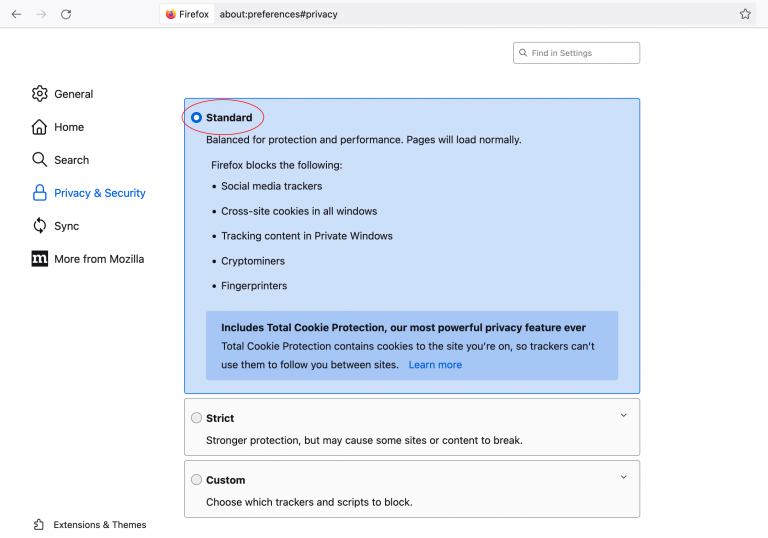The height and width of the screenshot is (538, 768).
Task: Select the Custom protection radio button
Action: (196, 480)
